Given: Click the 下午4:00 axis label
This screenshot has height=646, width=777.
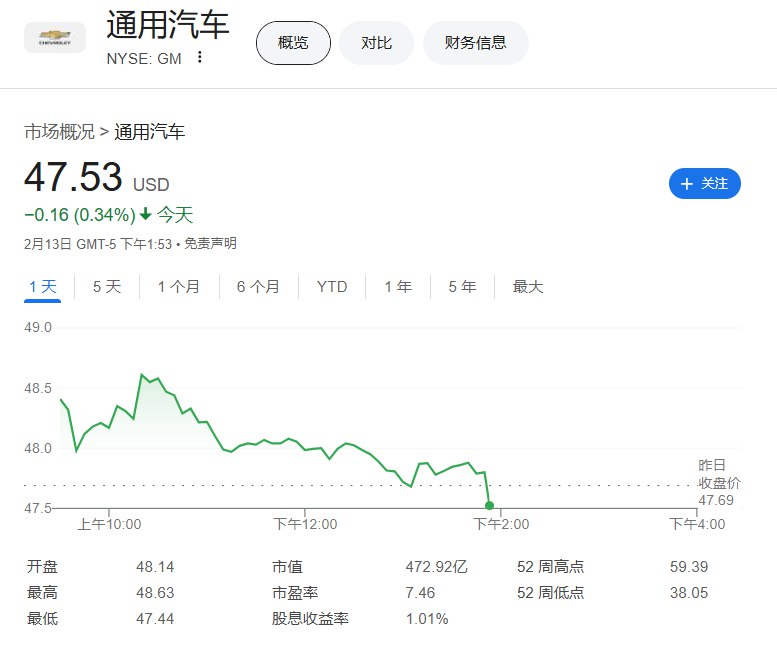Looking at the screenshot, I should pyautogui.click(x=697, y=524).
